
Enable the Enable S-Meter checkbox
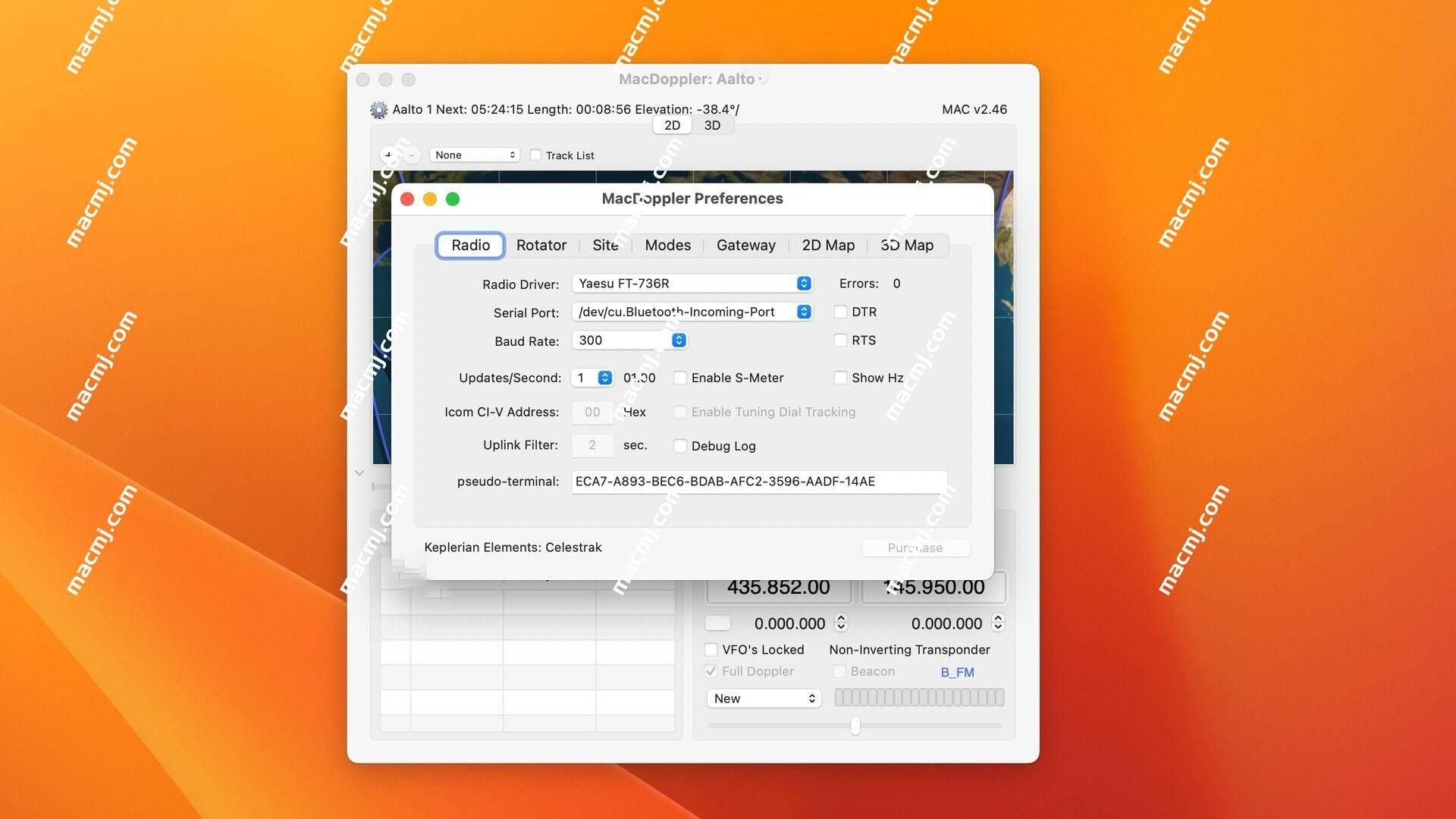coord(679,378)
